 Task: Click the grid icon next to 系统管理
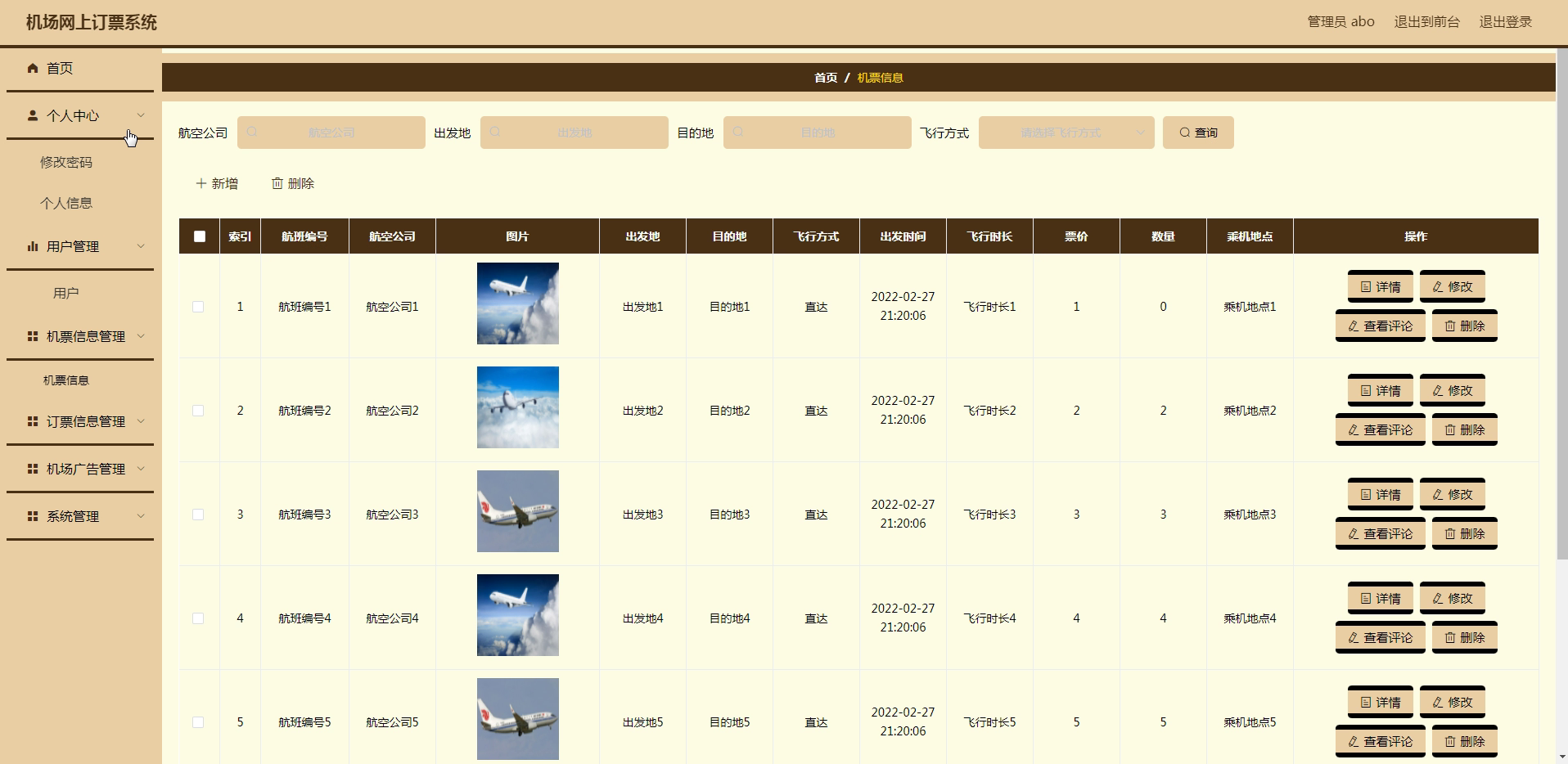click(x=33, y=516)
